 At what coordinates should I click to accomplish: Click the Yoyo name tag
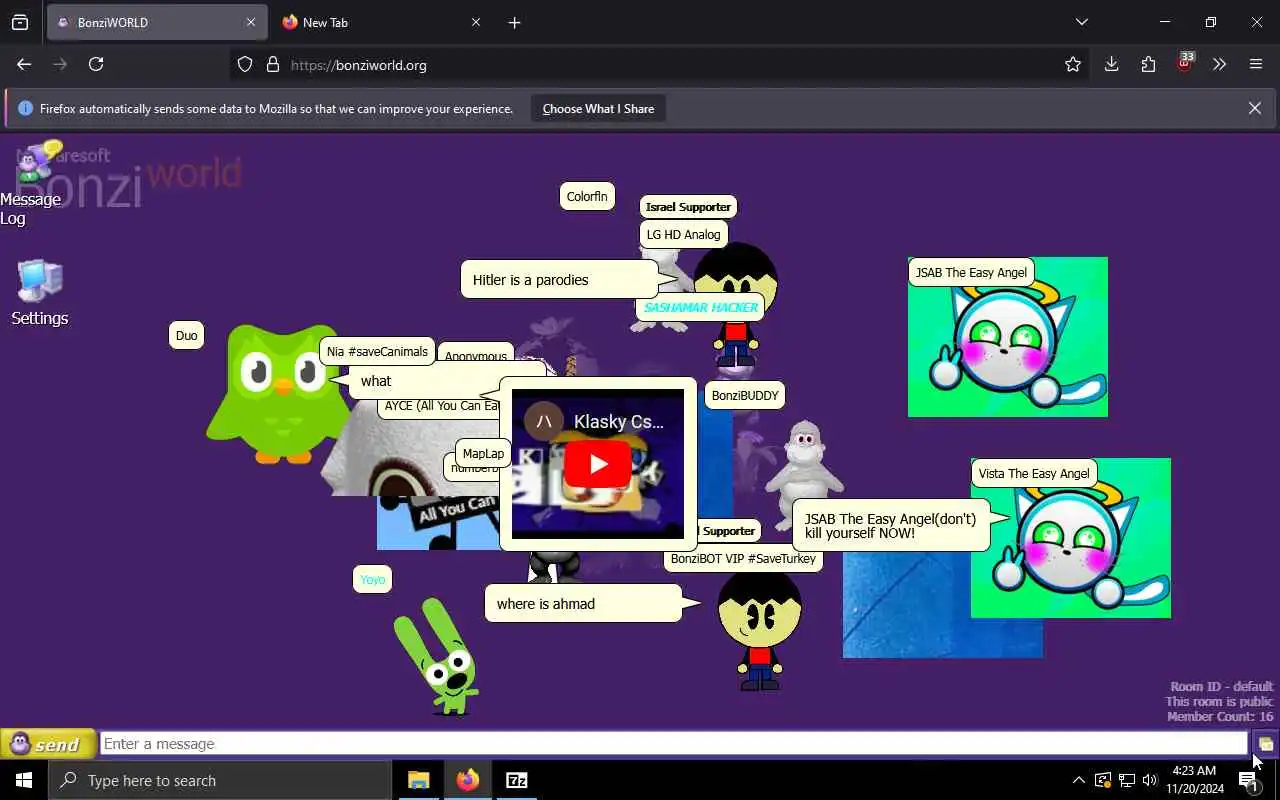pyautogui.click(x=372, y=579)
